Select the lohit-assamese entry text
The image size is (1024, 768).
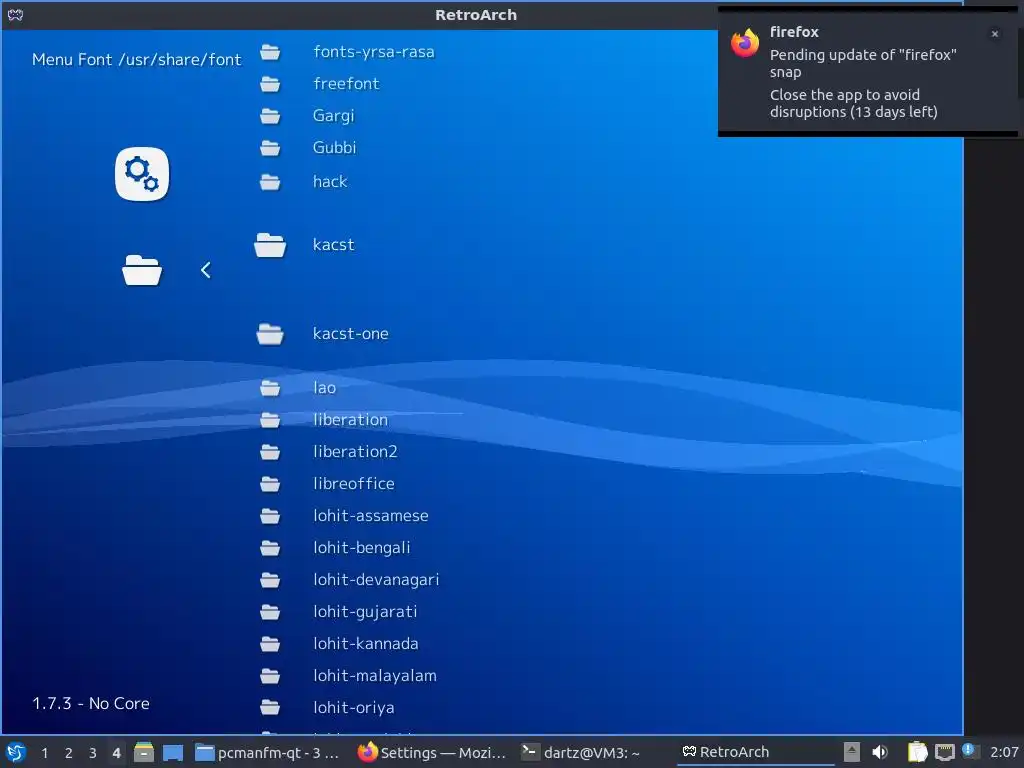click(371, 516)
